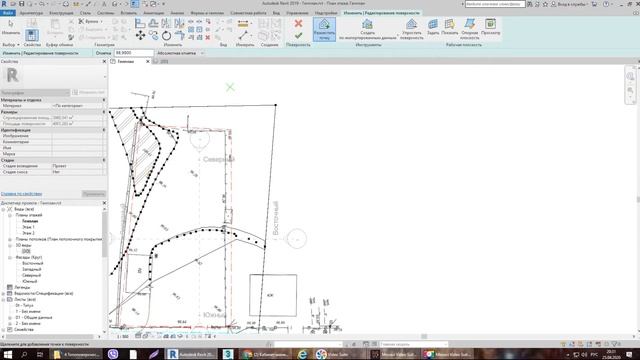Select the Move tool
The height and width of the screenshot is (360, 640).
pos(140,36)
